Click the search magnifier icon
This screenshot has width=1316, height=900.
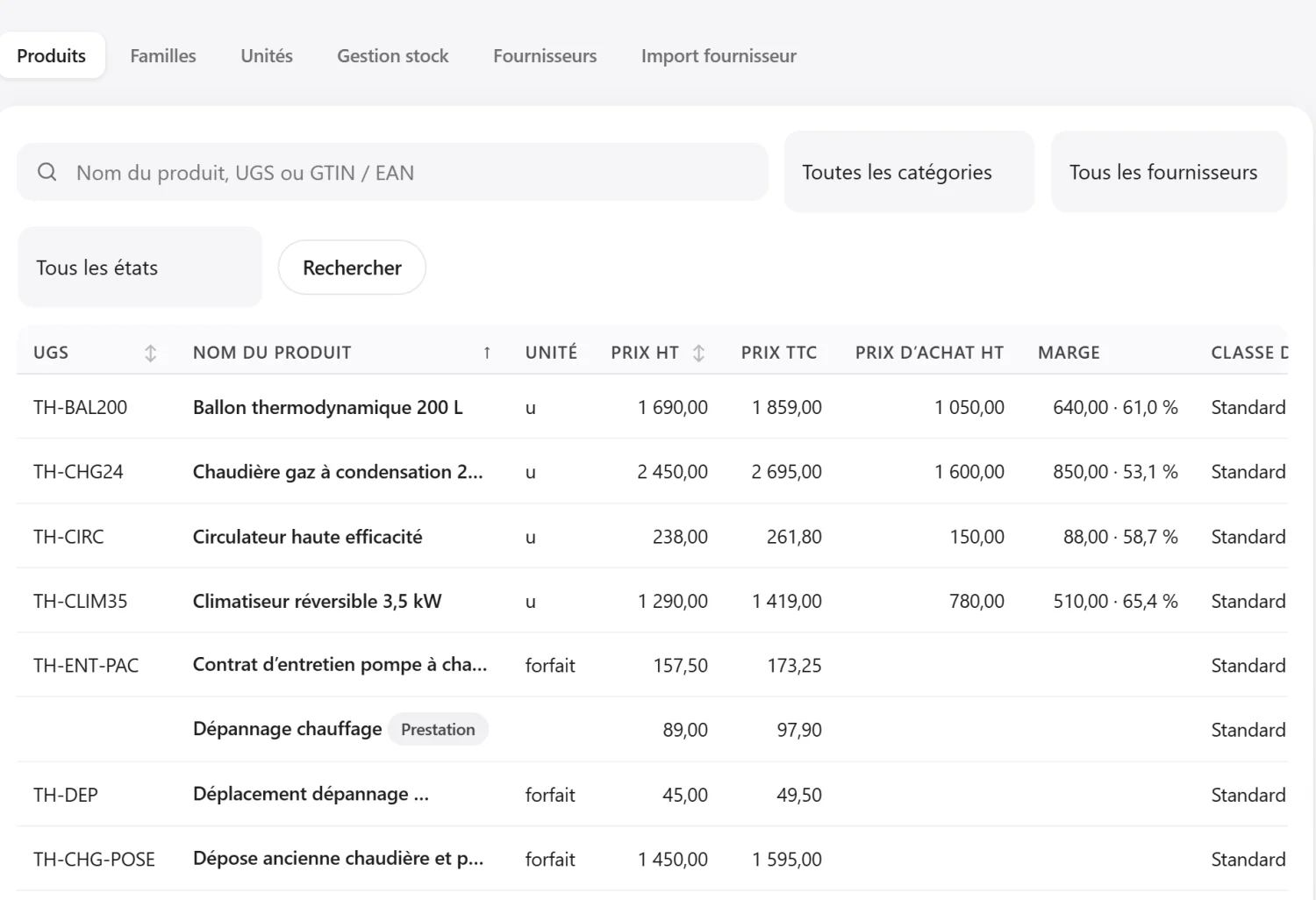(x=47, y=172)
